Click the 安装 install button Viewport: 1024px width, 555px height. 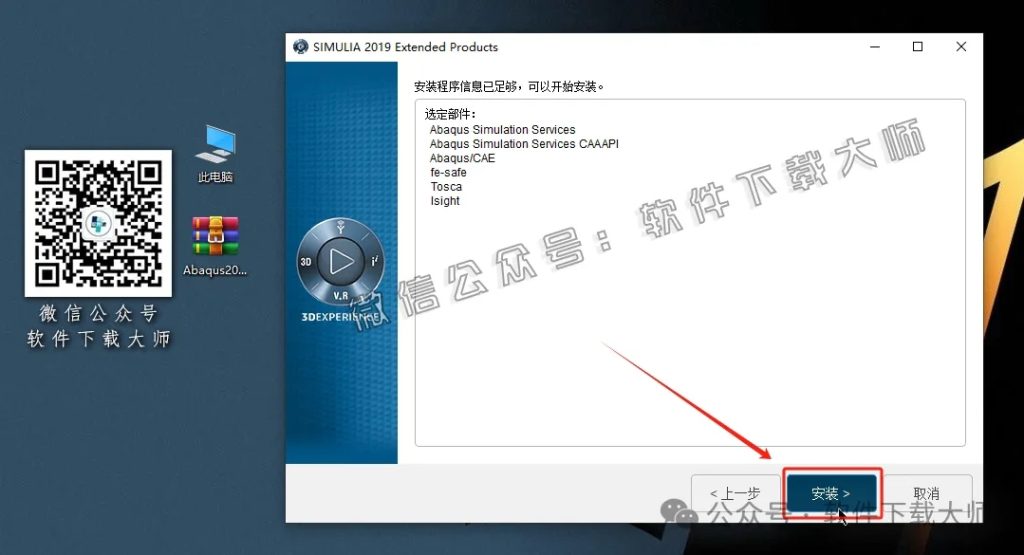pyautogui.click(x=831, y=494)
